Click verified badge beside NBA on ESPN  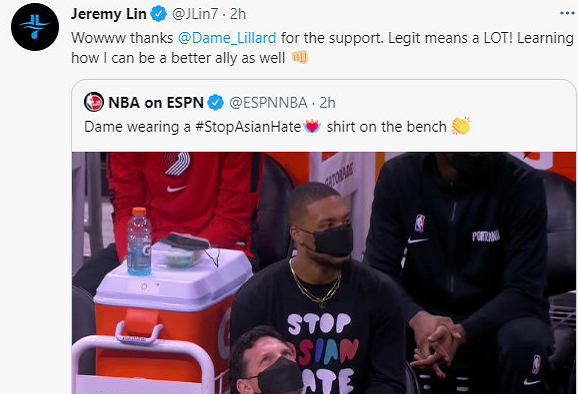216,102
